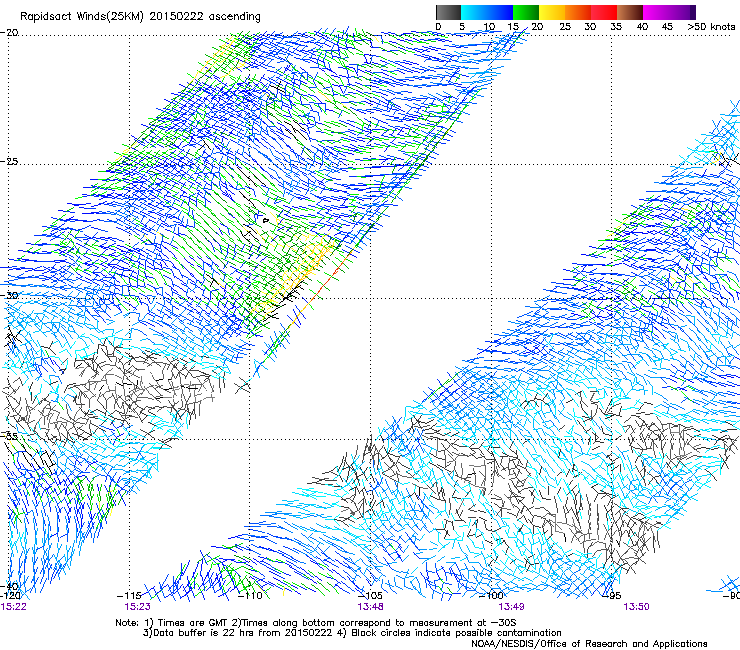Screen dimensions: 740x650
Task: Click the '-25' latitude label
Action: pos(9,161)
